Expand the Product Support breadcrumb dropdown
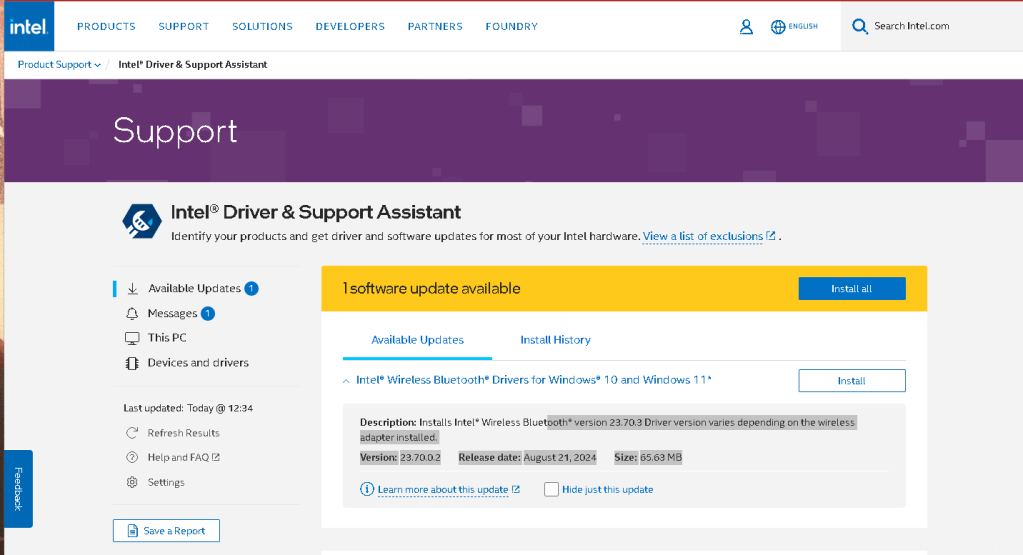 pyautogui.click(x=97, y=65)
